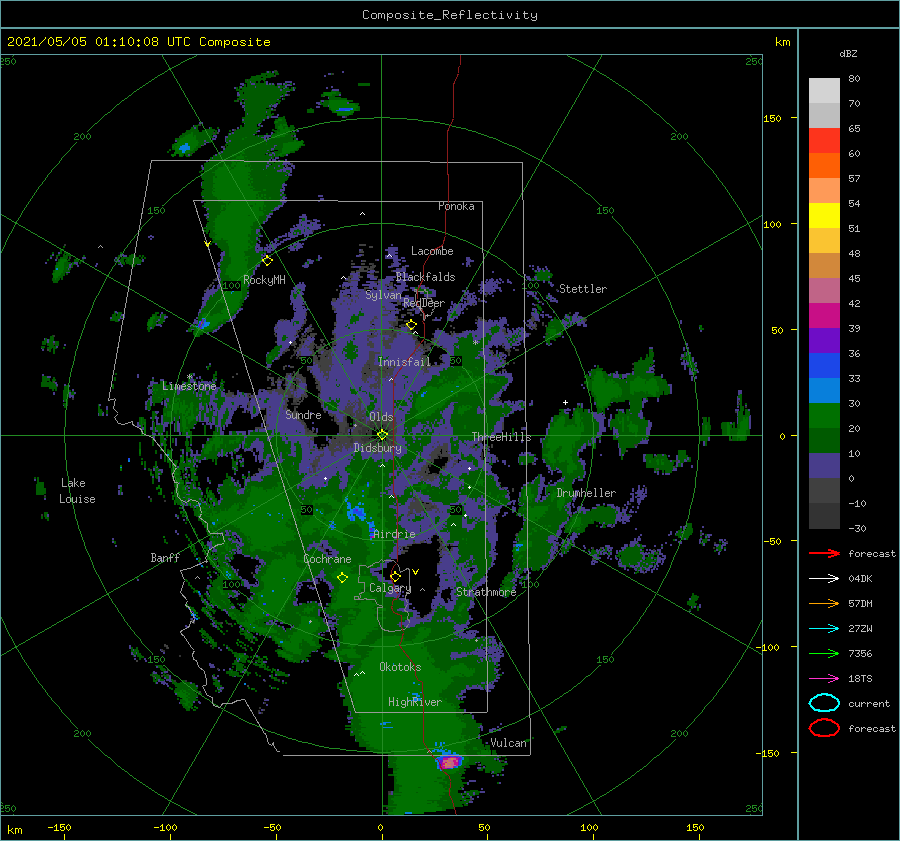Click the 'current' legend label
900x841 pixels.
click(x=868, y=704)
